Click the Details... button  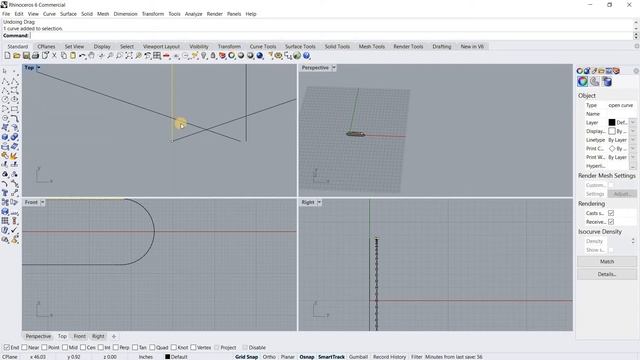pyautogui.click(x=607, y=274)
